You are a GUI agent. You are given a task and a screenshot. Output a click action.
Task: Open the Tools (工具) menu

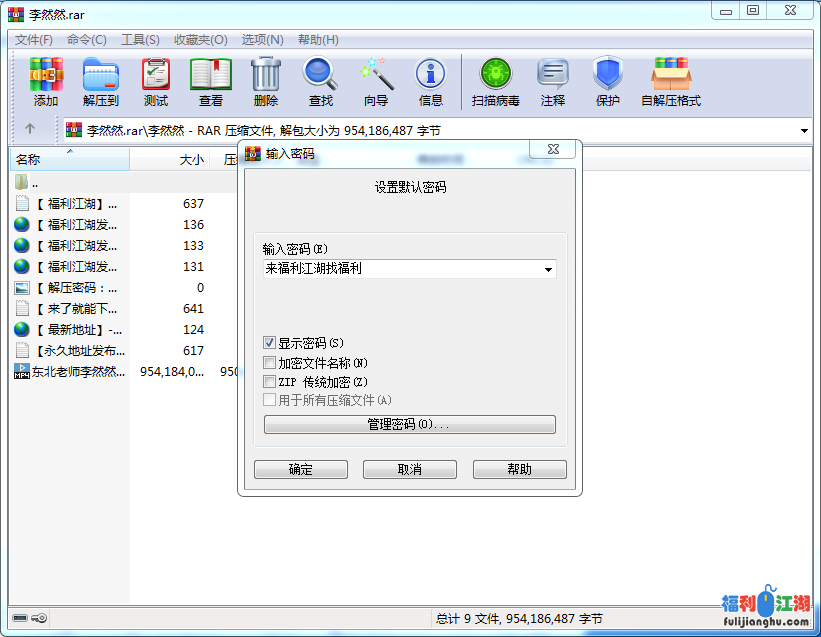(x=140, y=40)
